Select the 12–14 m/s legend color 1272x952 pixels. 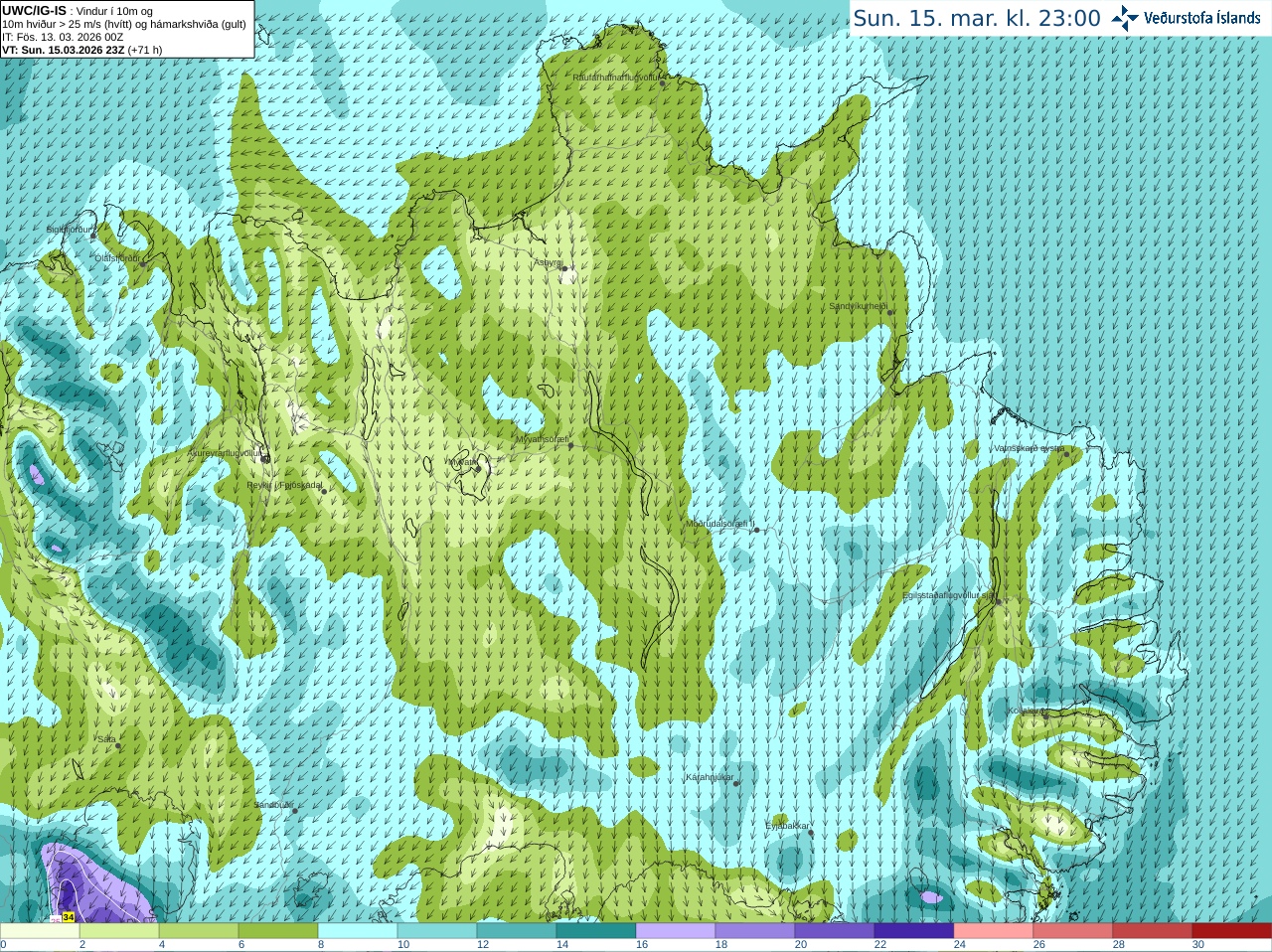click(517, 931)
